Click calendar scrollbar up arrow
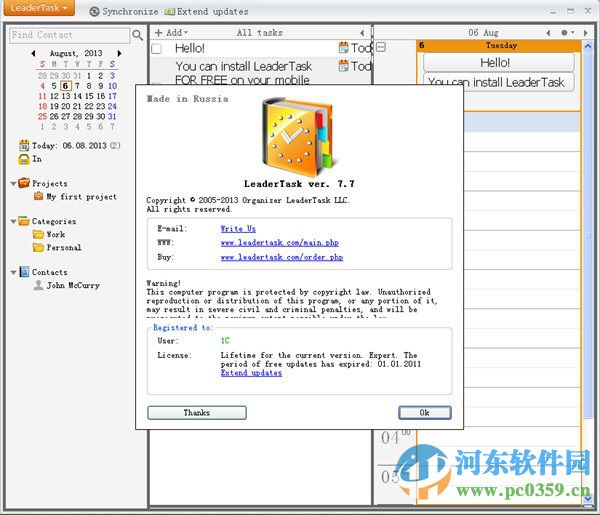The width and height of the screenshot is (600, 515). click(588, 46)
